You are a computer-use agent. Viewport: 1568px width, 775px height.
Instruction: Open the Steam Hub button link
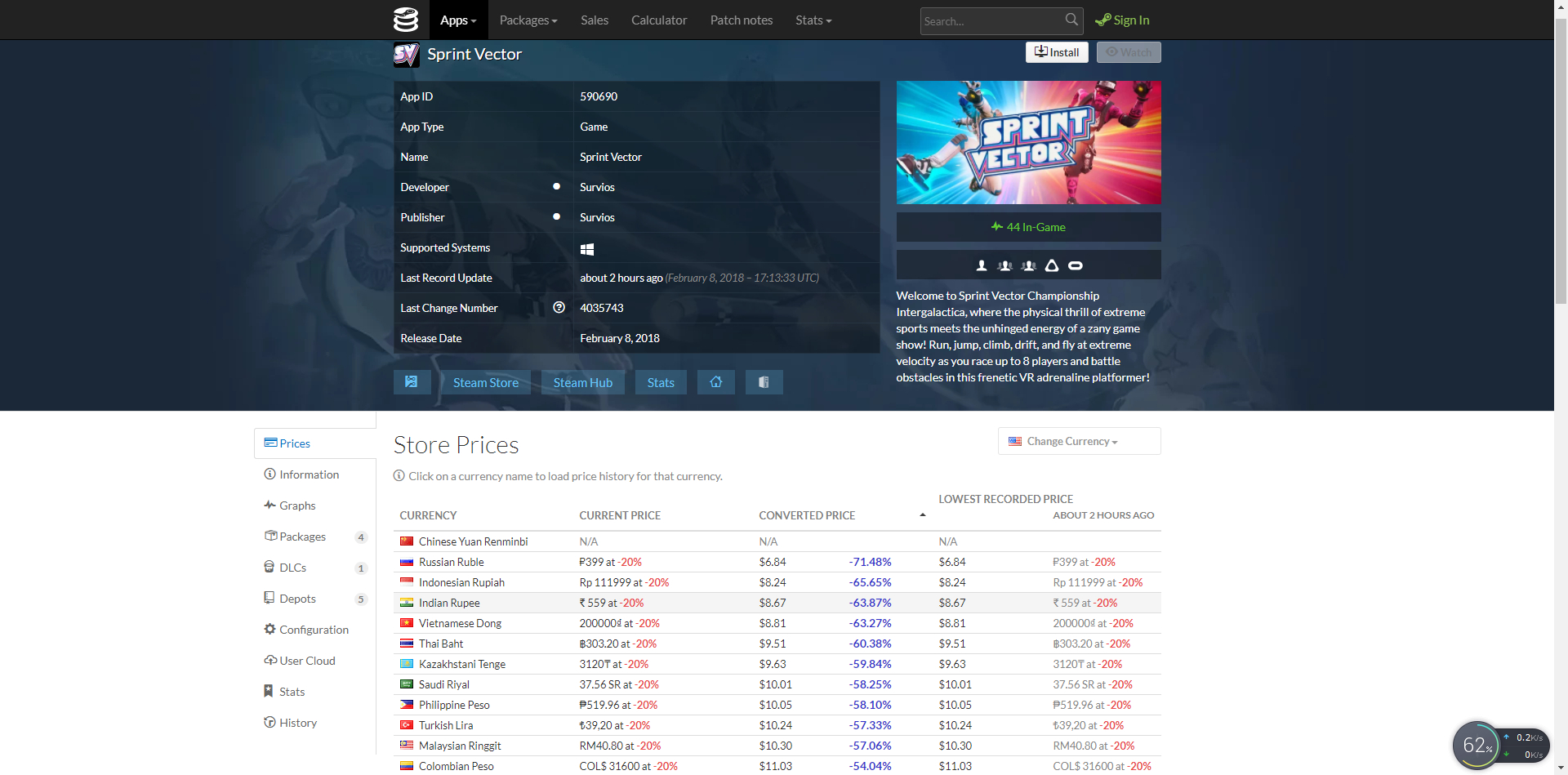tap(583, 382)
